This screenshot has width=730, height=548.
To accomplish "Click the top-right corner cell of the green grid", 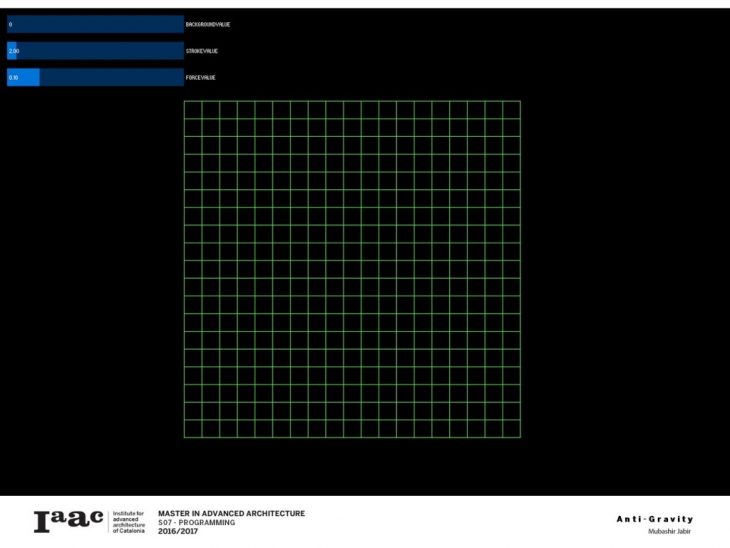I will pos(511,110).
